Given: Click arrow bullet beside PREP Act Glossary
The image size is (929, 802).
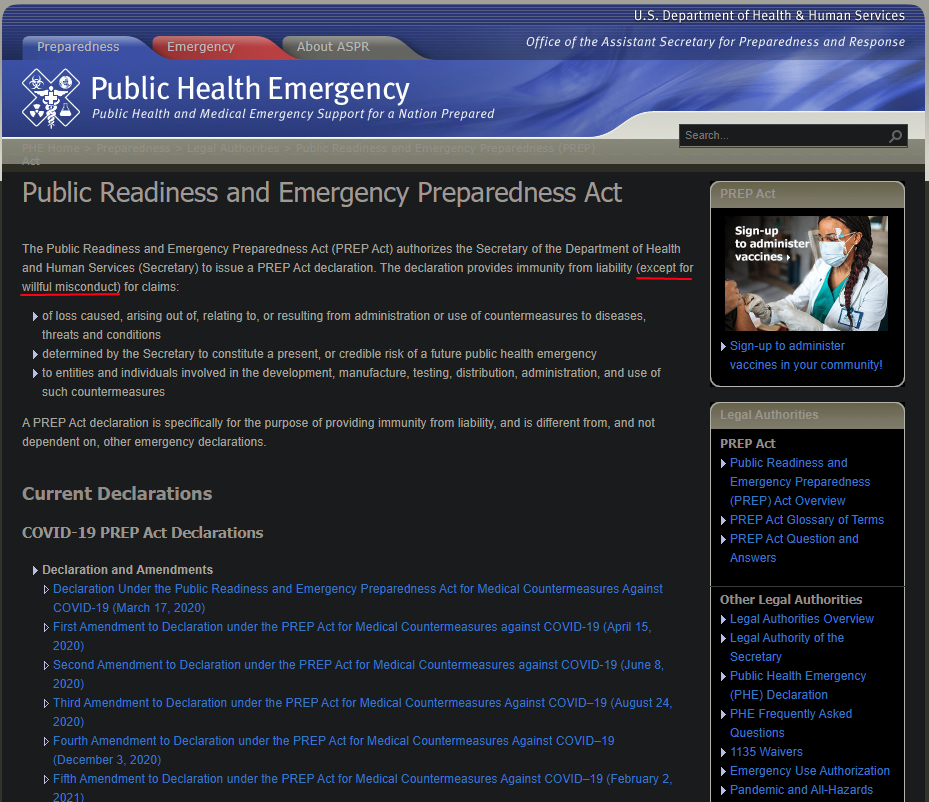Looking at the screenshot, I should pos(723,521).
